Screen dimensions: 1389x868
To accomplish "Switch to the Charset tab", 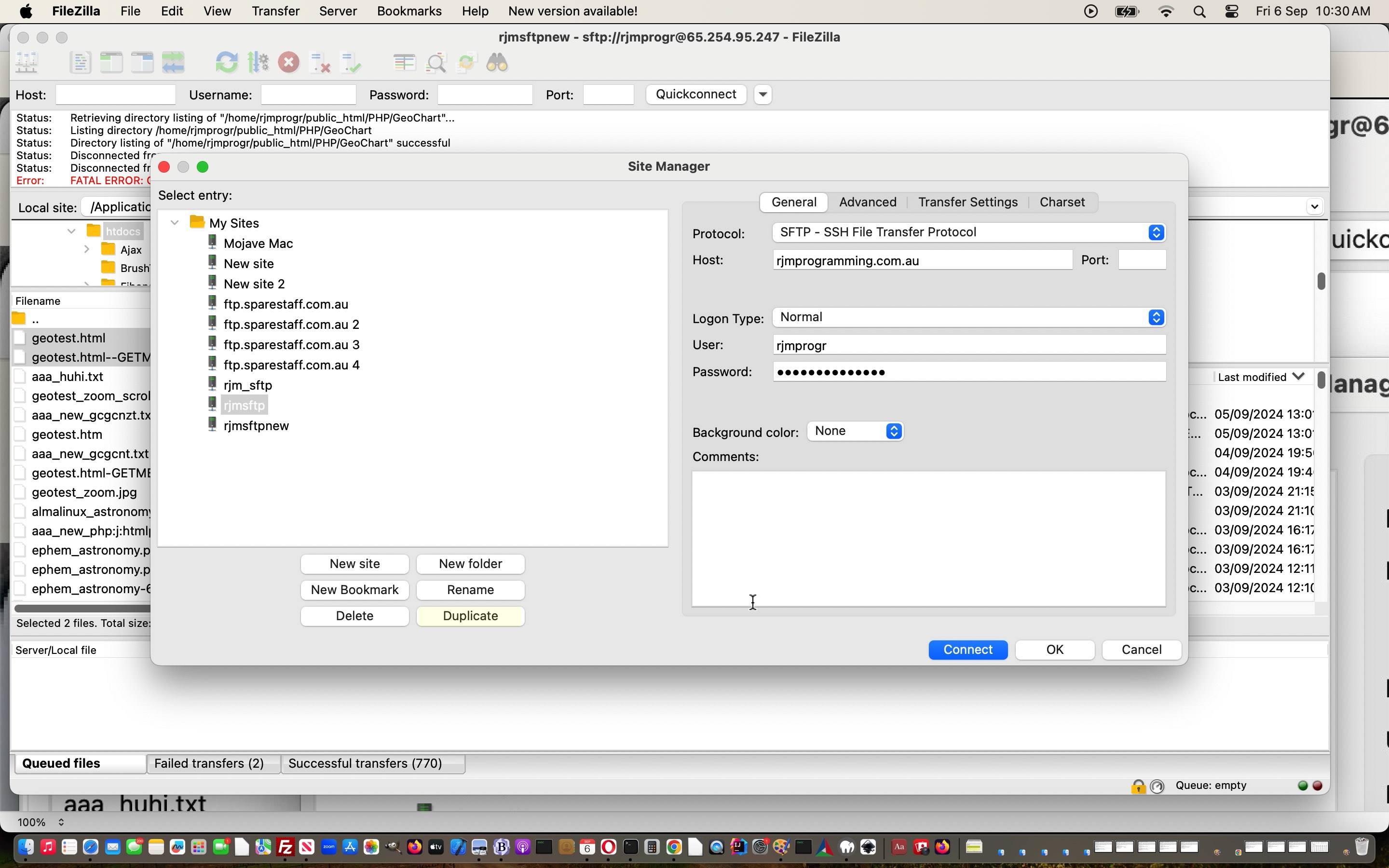I will point(1062,202).
